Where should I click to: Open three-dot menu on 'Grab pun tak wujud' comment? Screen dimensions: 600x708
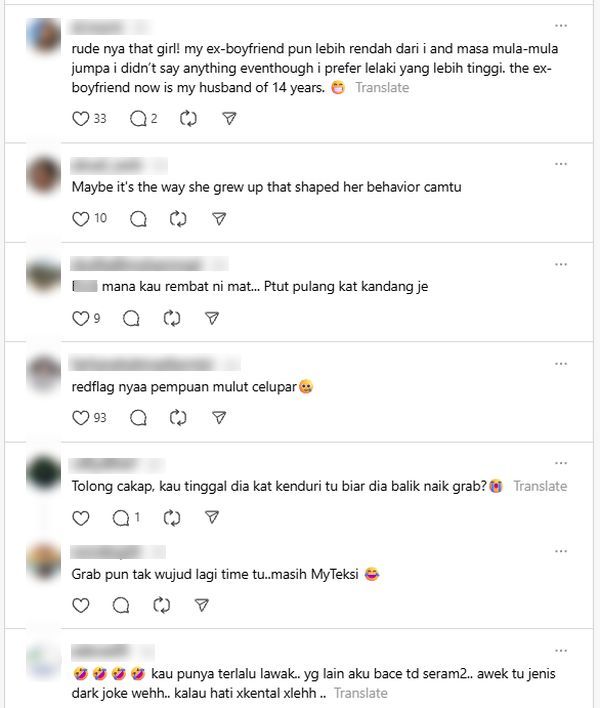click(x=561, y=551)
